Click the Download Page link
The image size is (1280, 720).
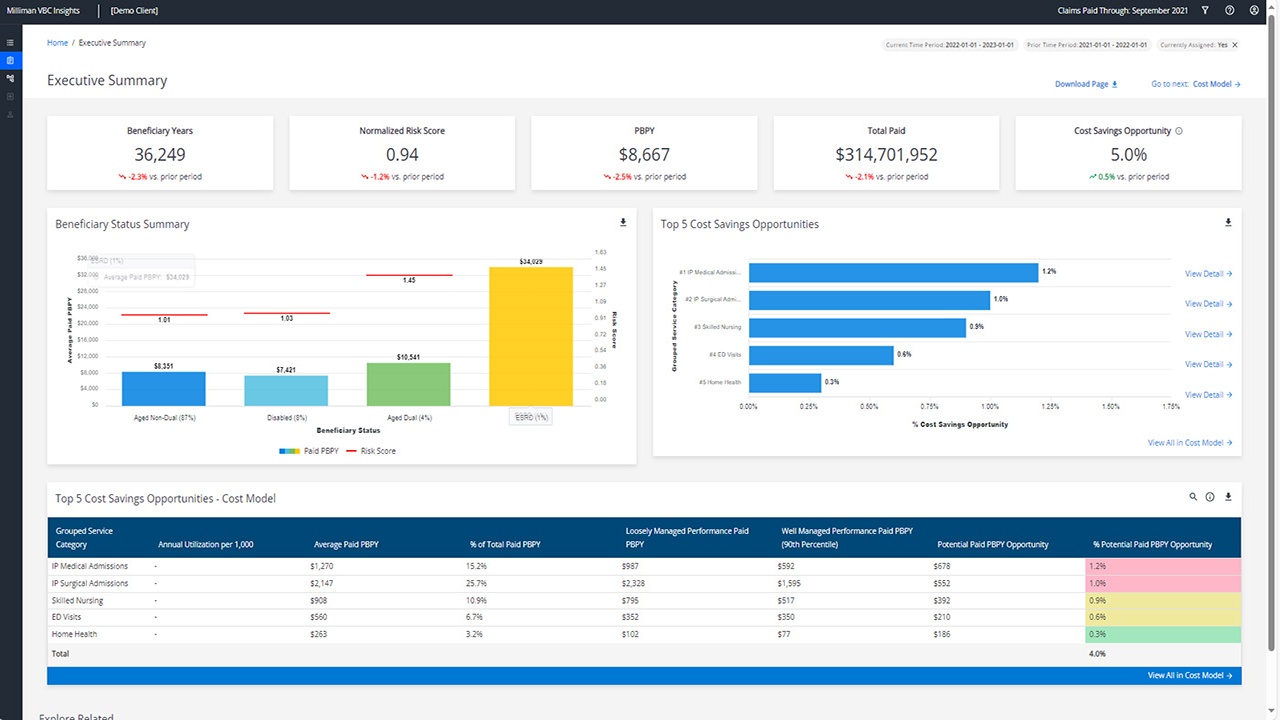pyautogui.click(x=1087, y=84)
